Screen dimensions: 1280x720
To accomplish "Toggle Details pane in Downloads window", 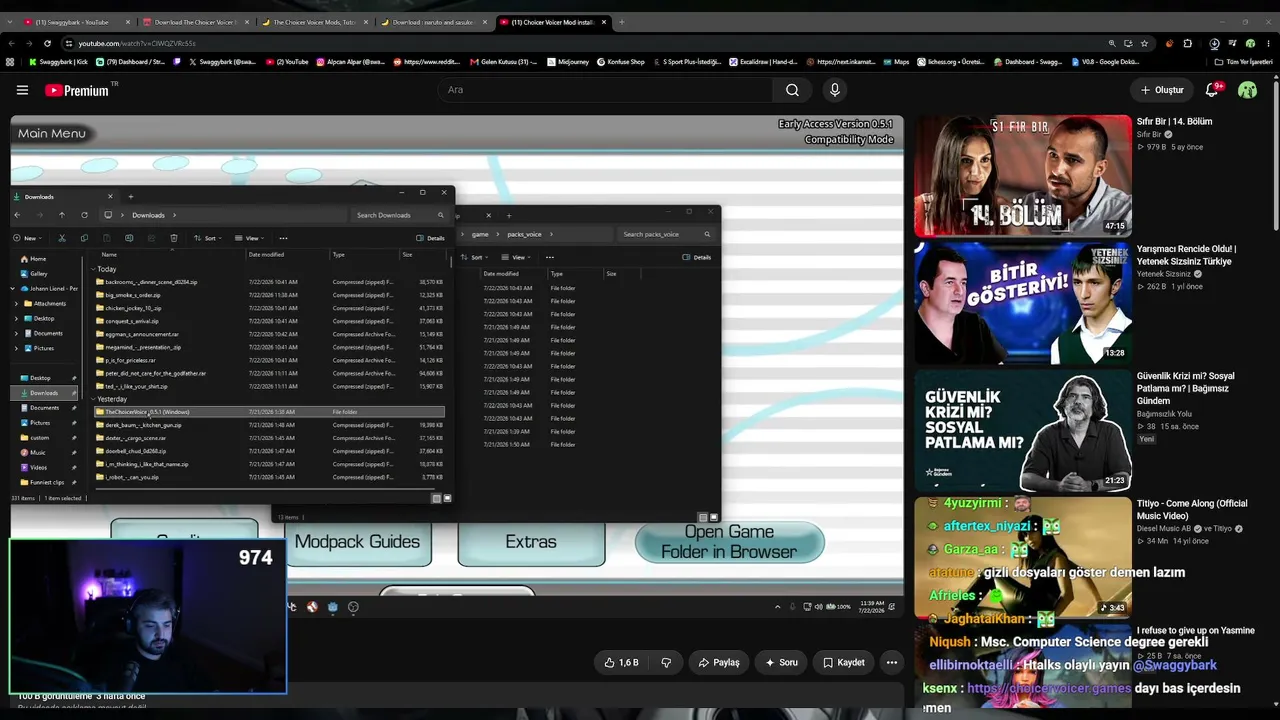I will point(430,238).
